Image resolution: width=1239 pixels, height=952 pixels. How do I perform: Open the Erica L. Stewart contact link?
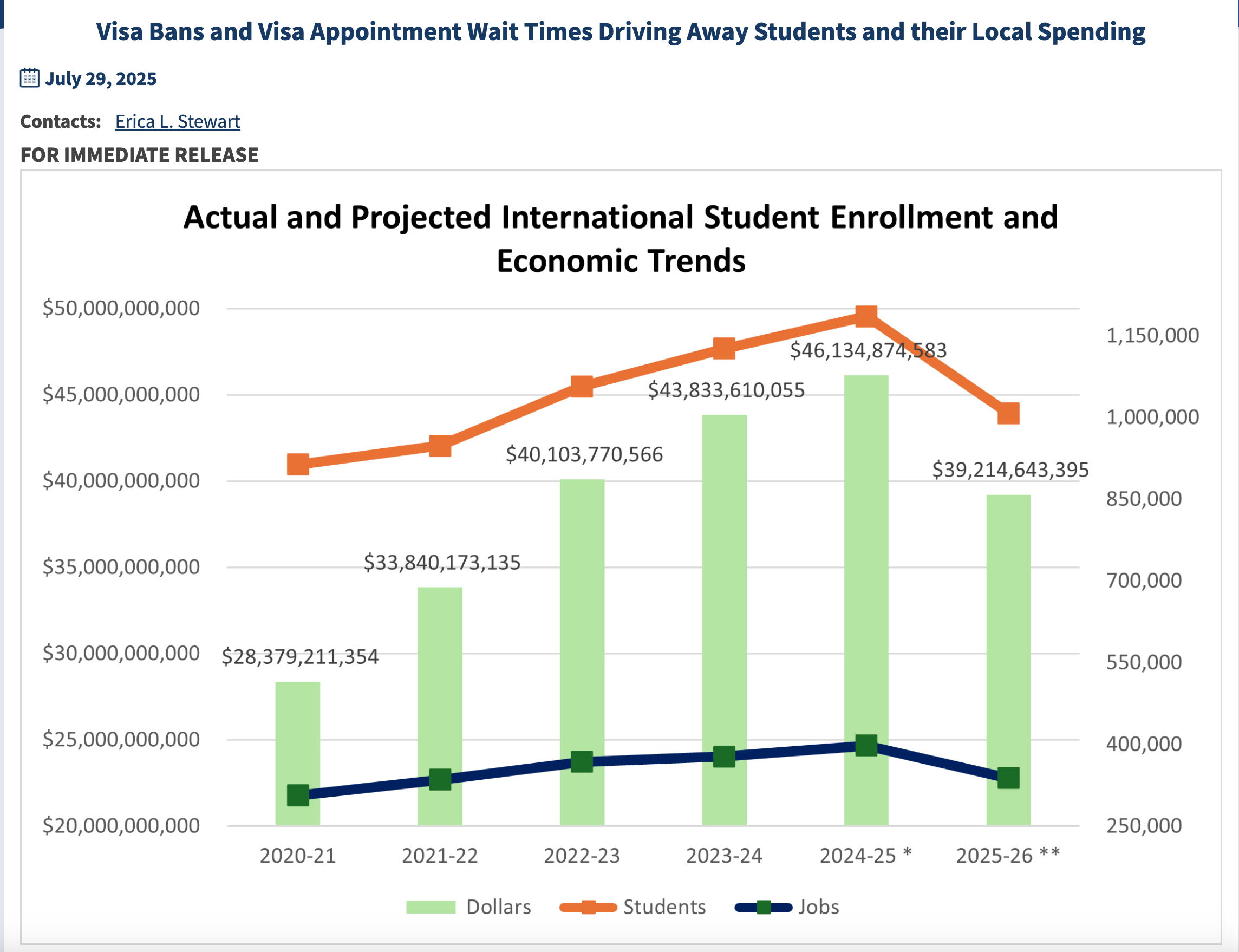click(x=177, y=121)
